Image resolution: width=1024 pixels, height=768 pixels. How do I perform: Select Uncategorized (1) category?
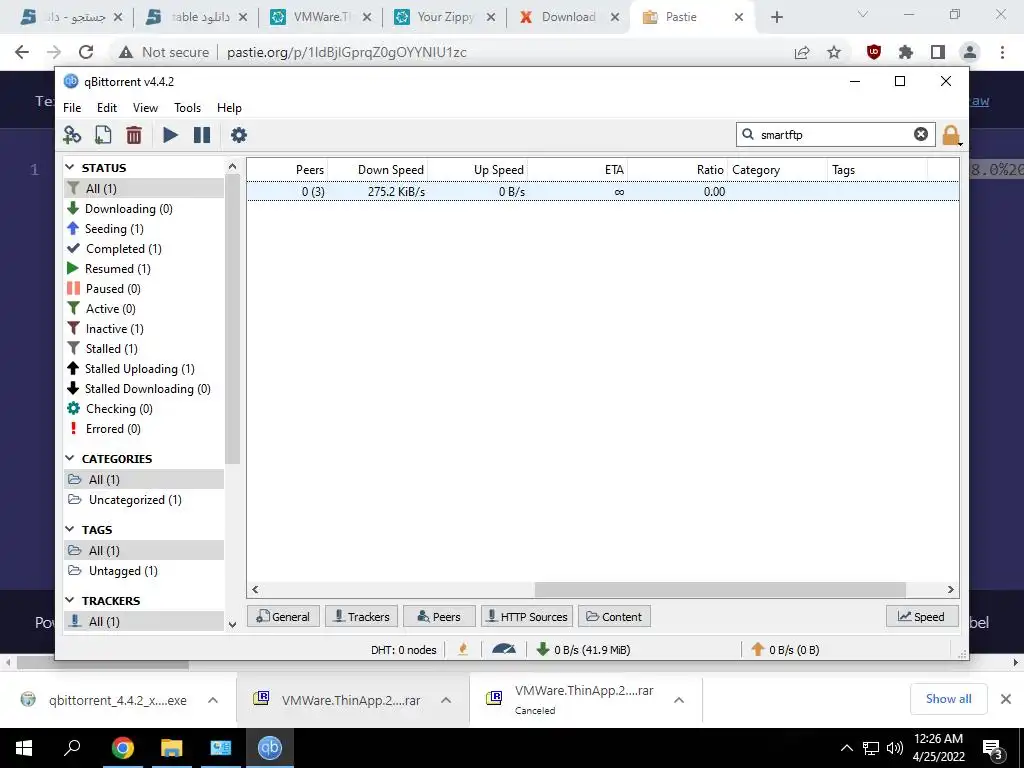[125, 500]
